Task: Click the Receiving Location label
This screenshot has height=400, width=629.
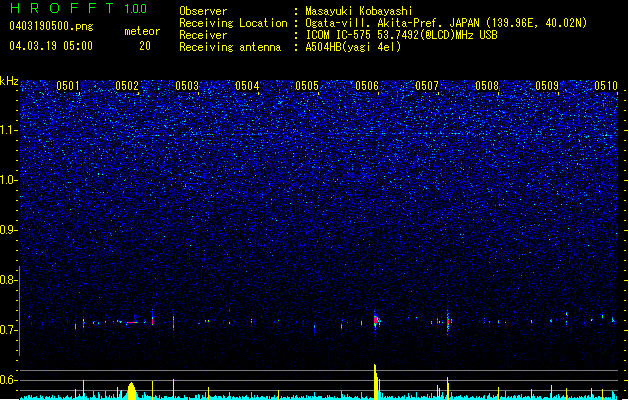Action: (233, 23)
